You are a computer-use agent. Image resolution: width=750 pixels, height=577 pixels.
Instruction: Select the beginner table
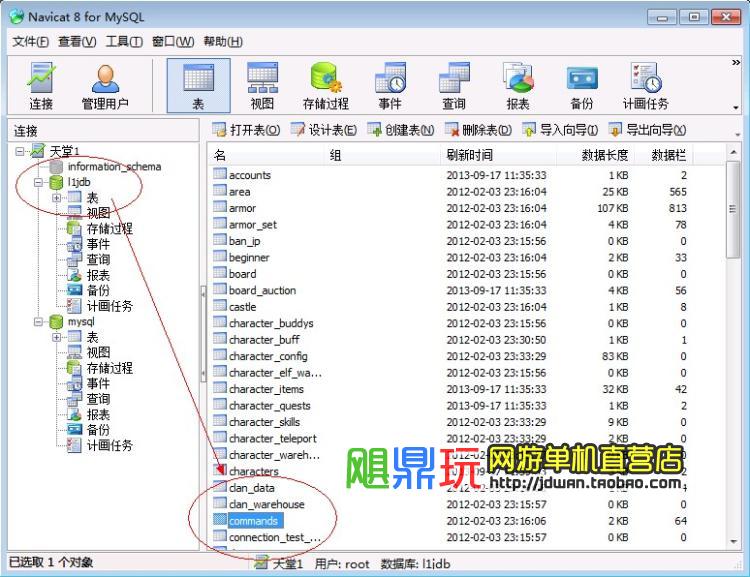click(249, 257)
